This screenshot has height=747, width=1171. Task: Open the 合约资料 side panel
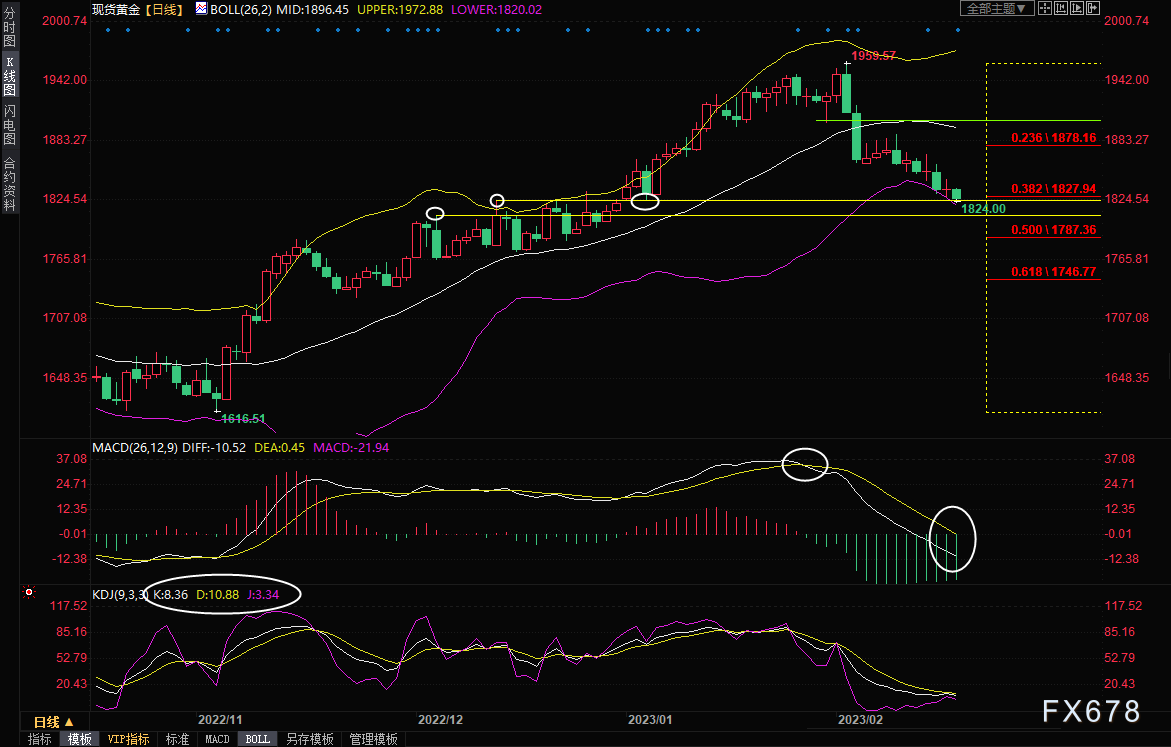pyautogui.click(x=9, y=184)
